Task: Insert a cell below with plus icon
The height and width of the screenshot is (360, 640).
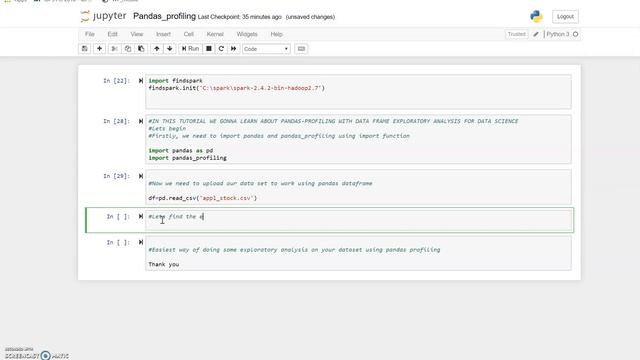Action: (99, 49)
